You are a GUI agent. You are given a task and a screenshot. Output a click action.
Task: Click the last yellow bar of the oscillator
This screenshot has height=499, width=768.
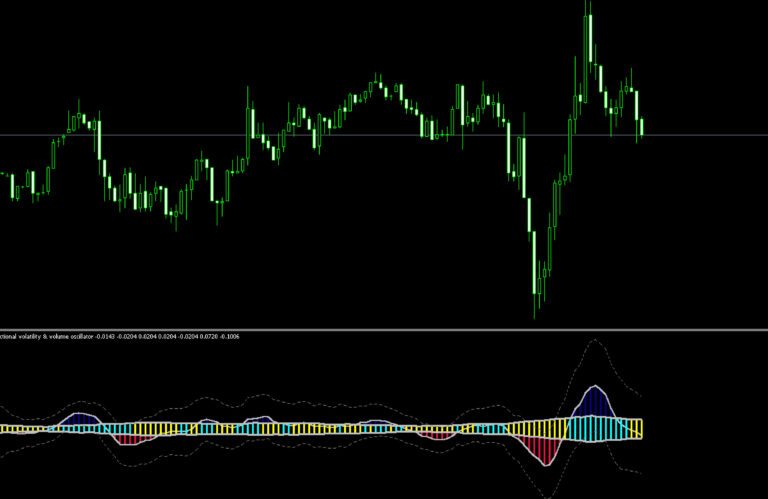(639, 429)
